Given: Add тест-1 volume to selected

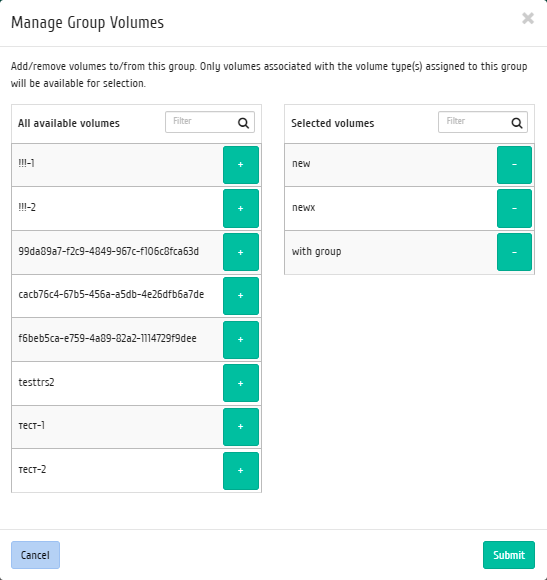Looking at the screenshot, I should click(x=241, y=427).
